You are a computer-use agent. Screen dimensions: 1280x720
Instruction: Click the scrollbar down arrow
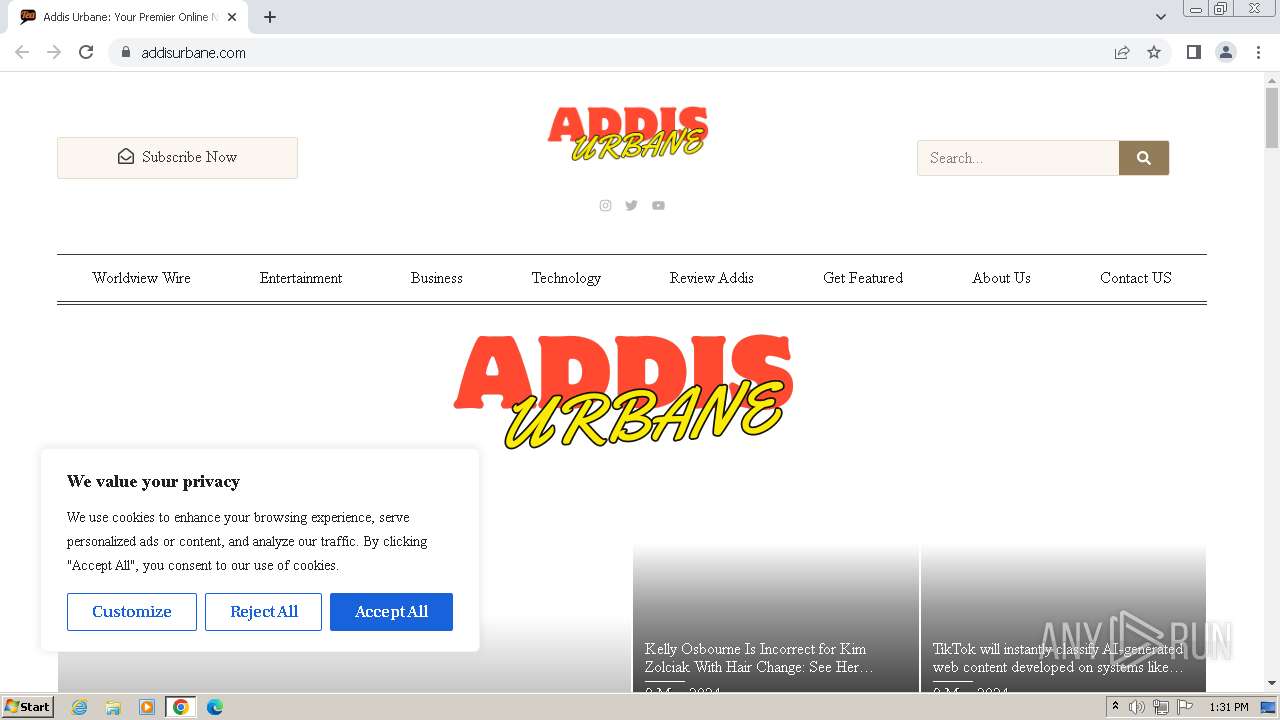pyautogui.click(x=1272, y=684)
